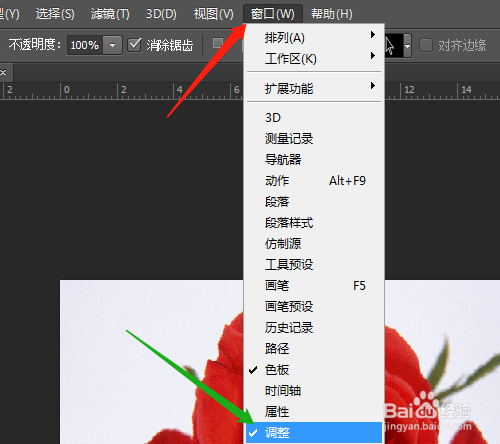Select 历史记录 menu item
This screenshot has width=500, height=444.
314,328
